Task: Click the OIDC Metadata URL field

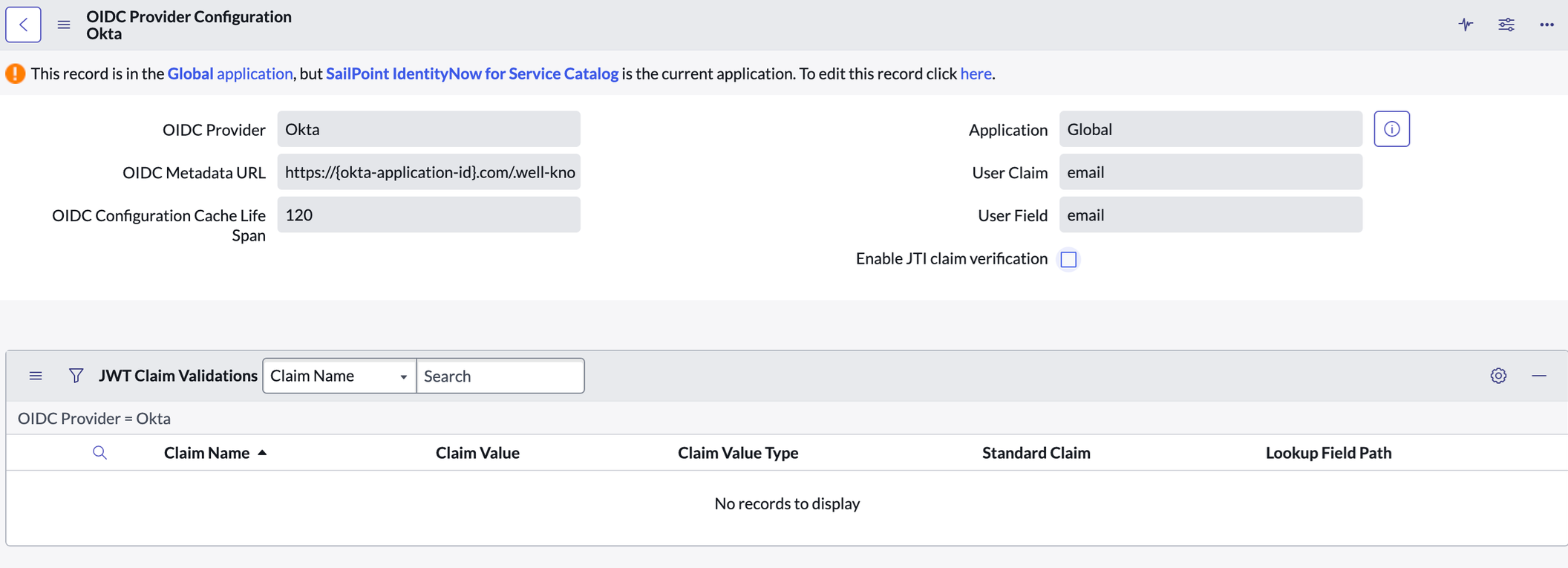Action: (x=429, y=172)
